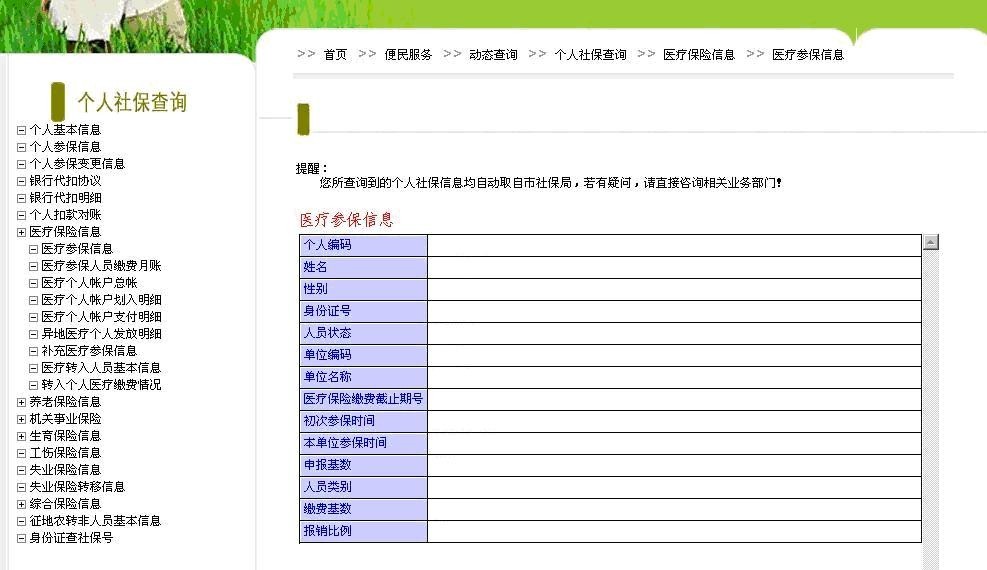Go to 便民服务 in the breadcrumb
987x570 pixels.
click(x=409, y=55)
